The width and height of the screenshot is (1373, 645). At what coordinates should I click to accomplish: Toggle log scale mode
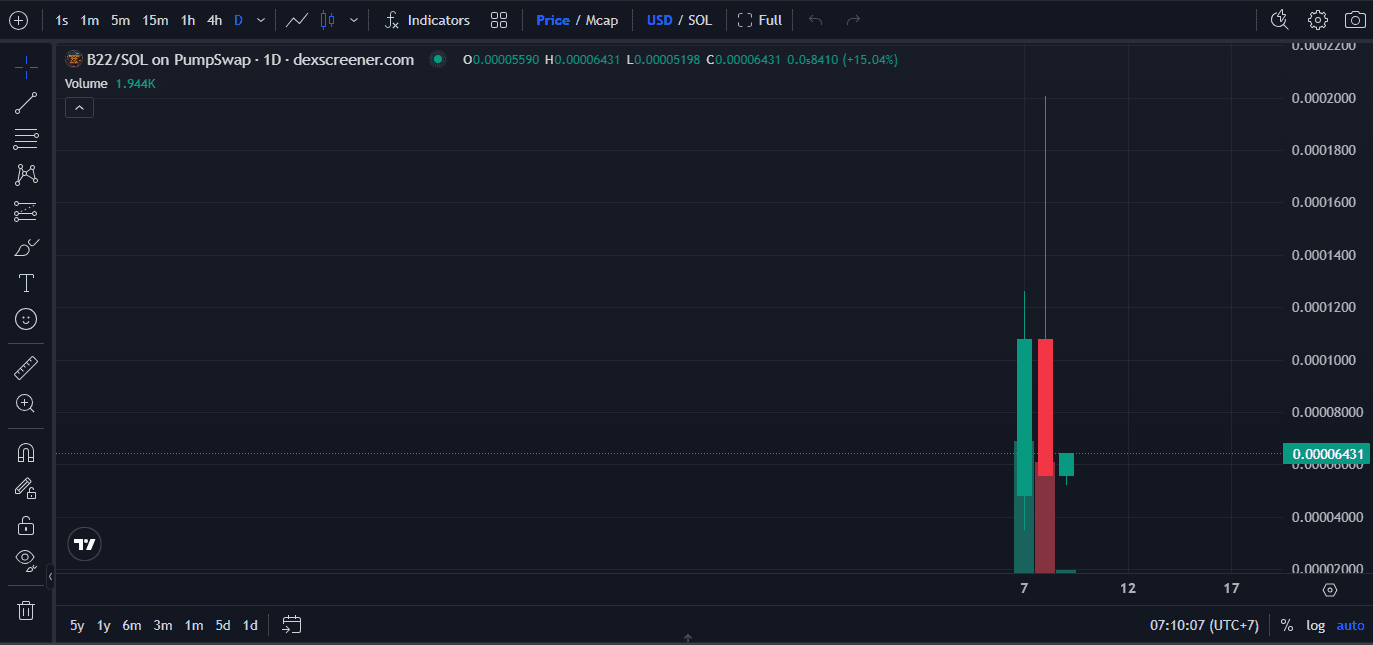click(1315, 625)
